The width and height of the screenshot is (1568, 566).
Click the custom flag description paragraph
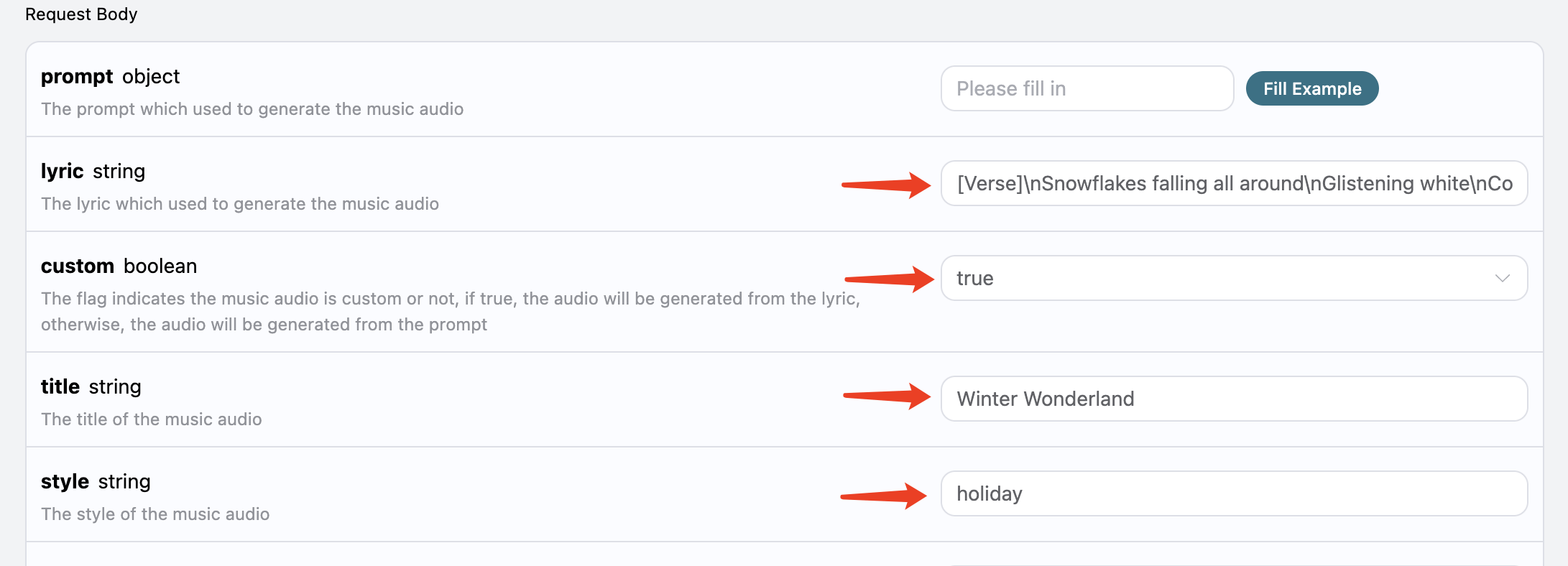451,311
